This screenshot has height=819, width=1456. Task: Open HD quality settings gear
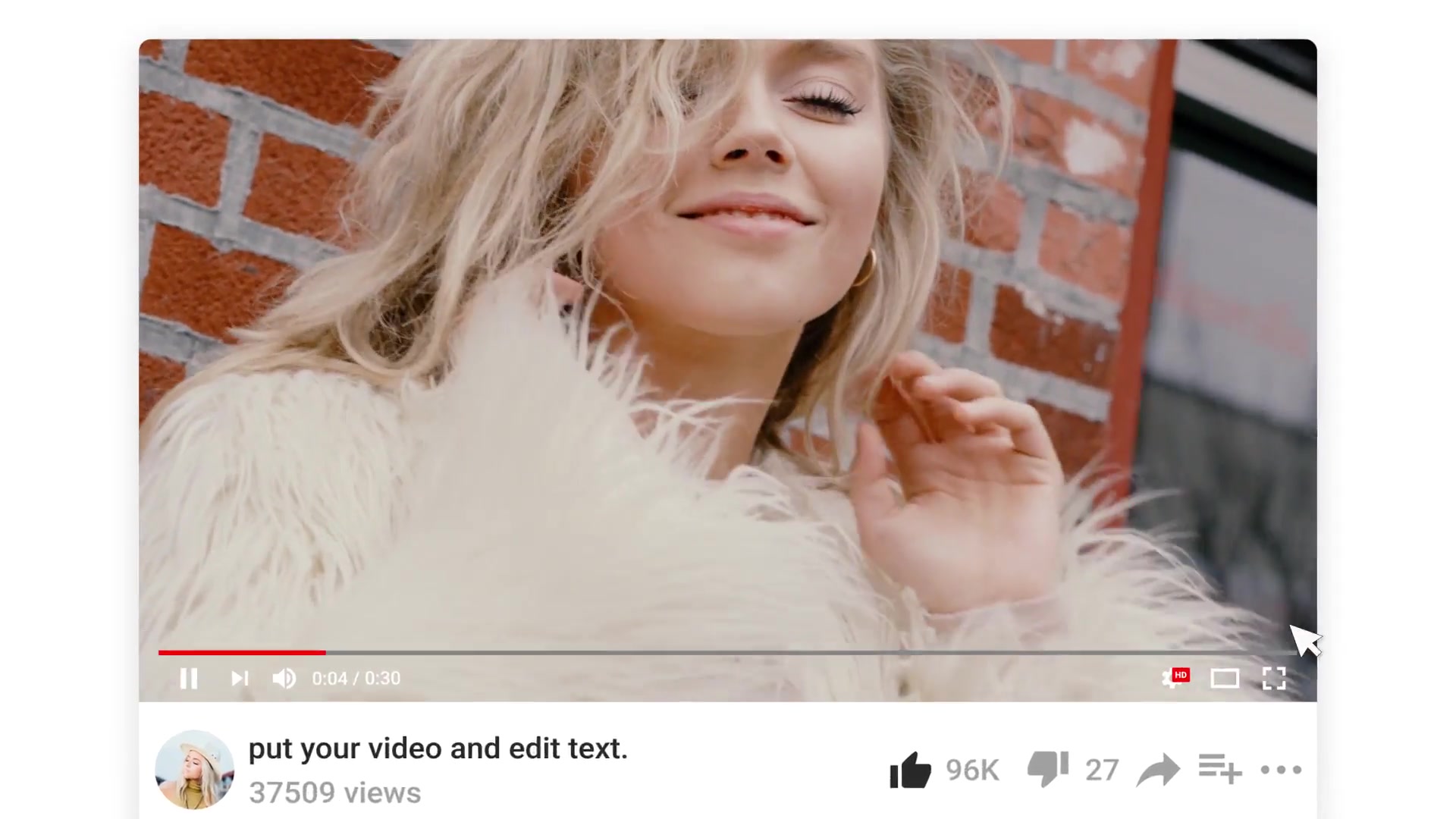[1175, 677]
